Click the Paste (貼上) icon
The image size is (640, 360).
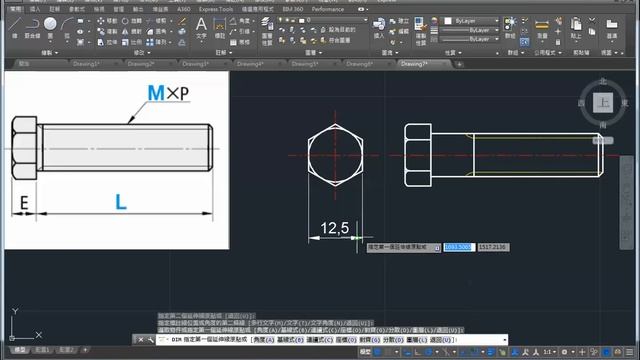pyautogui.click(x=576, y=28)
